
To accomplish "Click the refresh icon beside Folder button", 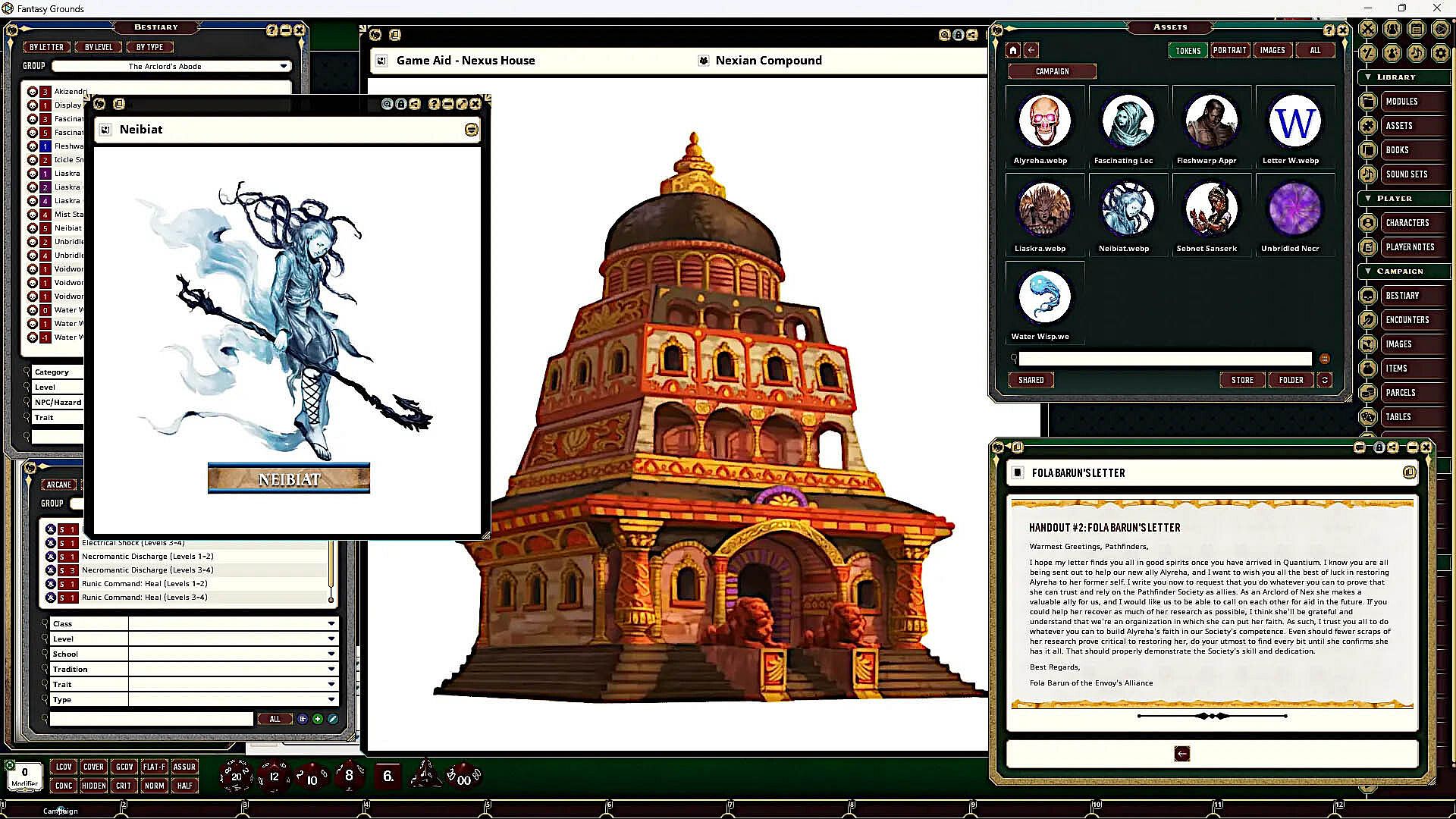I will [x=1325, y=380].
